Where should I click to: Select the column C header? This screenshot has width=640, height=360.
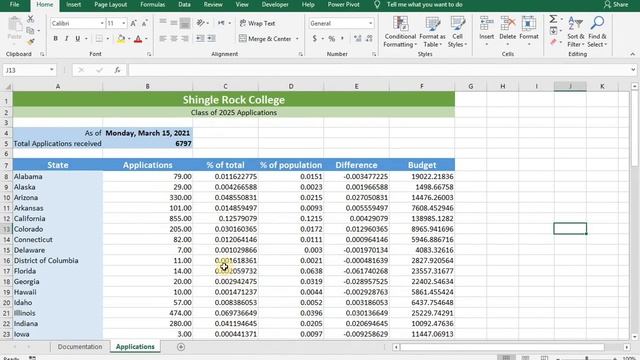[x=225, y=86]
